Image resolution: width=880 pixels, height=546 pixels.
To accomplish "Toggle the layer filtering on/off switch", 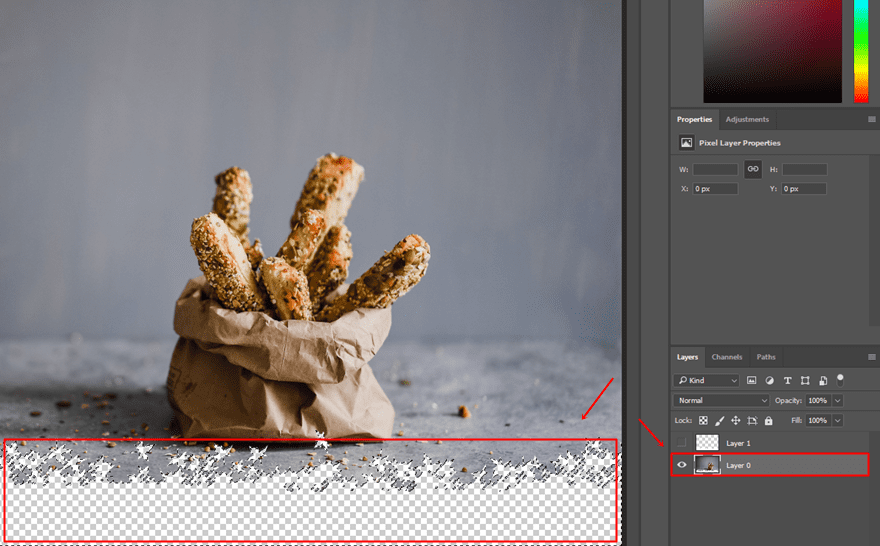I will [840, 380].
